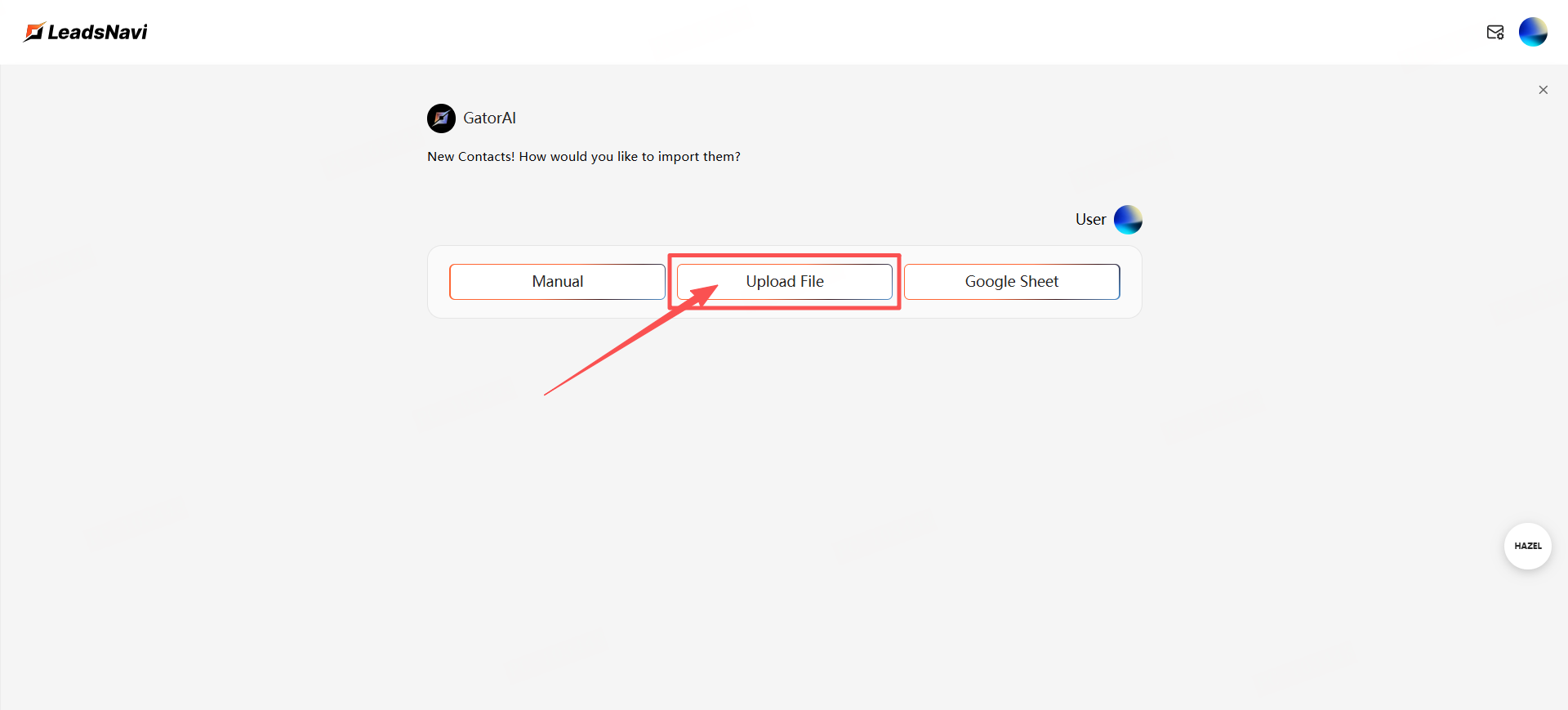The width and height of the screenshot is (1568, 710).
Task: Click empty panel space left of Manual button
Action: point(439,282)
